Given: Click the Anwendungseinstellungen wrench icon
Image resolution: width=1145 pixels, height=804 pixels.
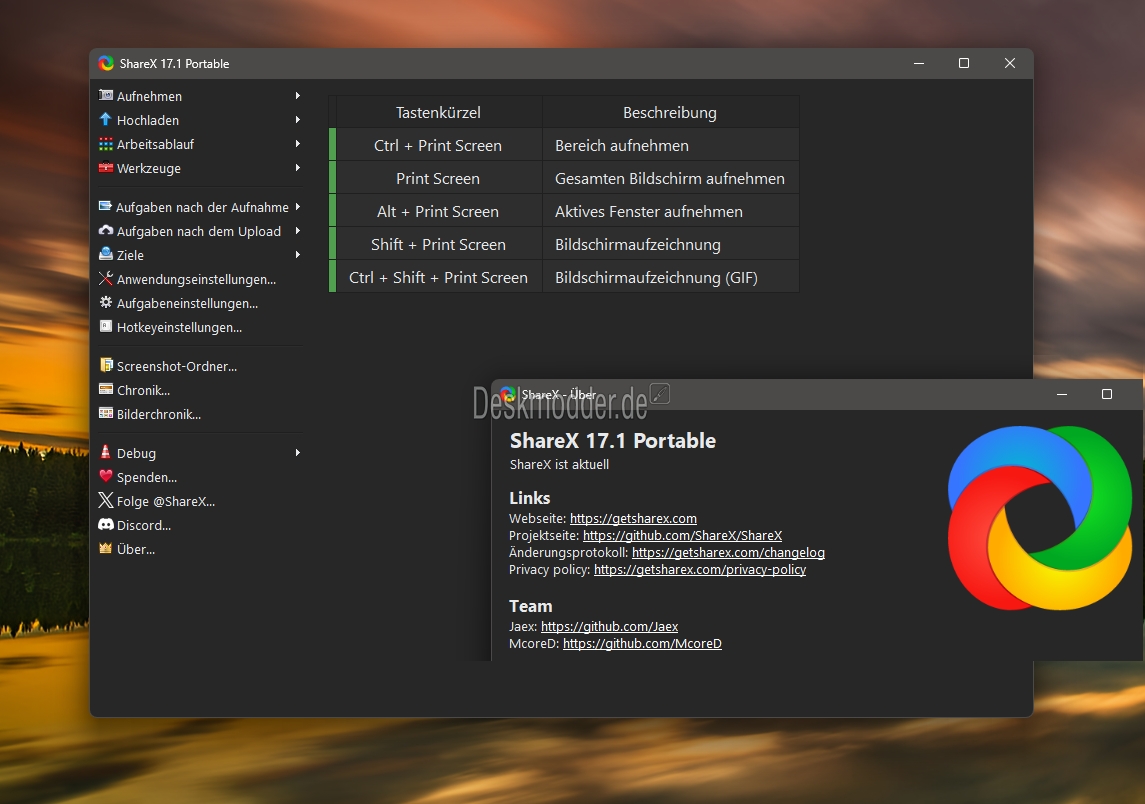Looking at the screenshot, I should point(106,279).
